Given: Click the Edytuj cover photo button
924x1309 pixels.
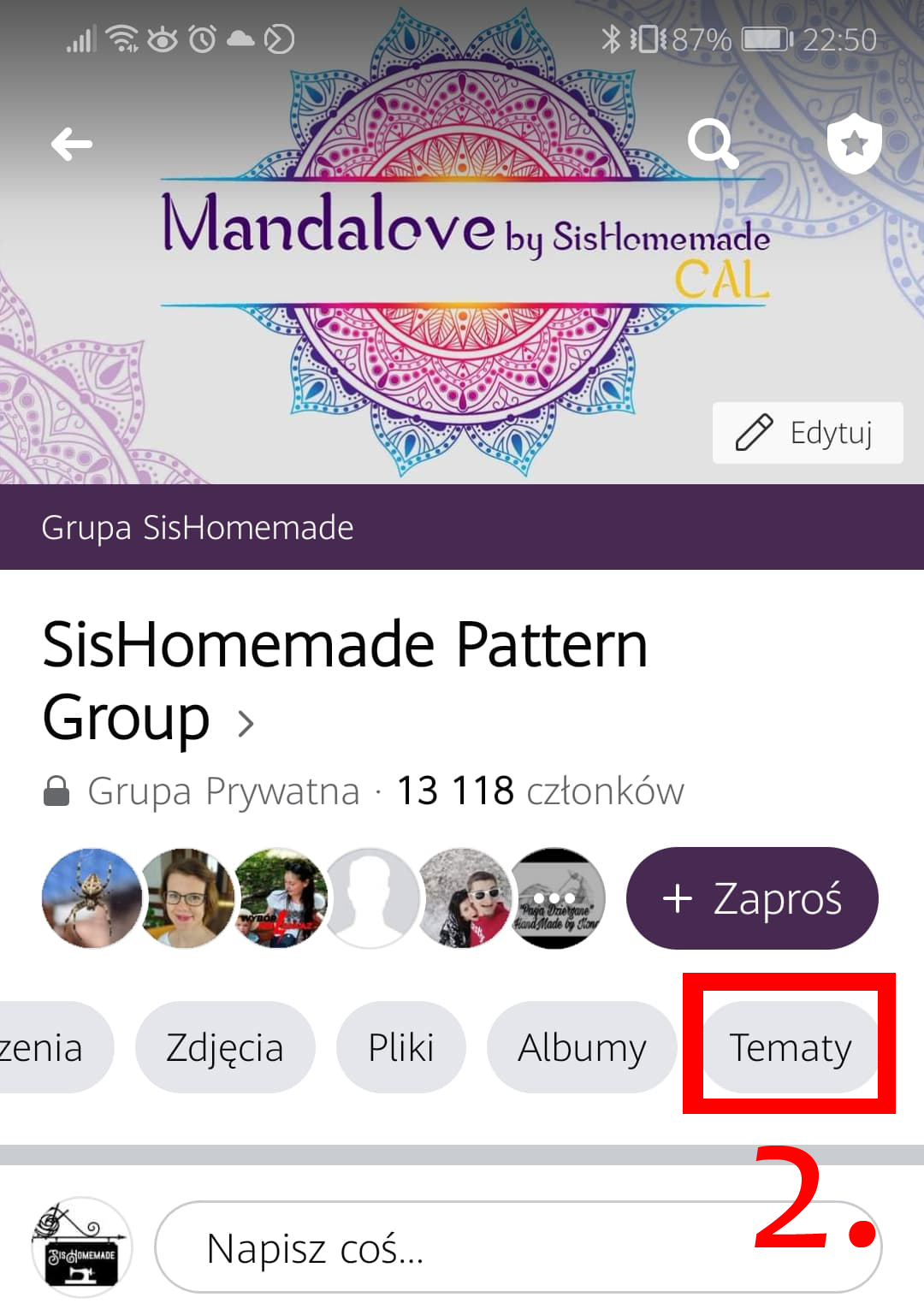Looking at the screenshot, I should [808, 433].
